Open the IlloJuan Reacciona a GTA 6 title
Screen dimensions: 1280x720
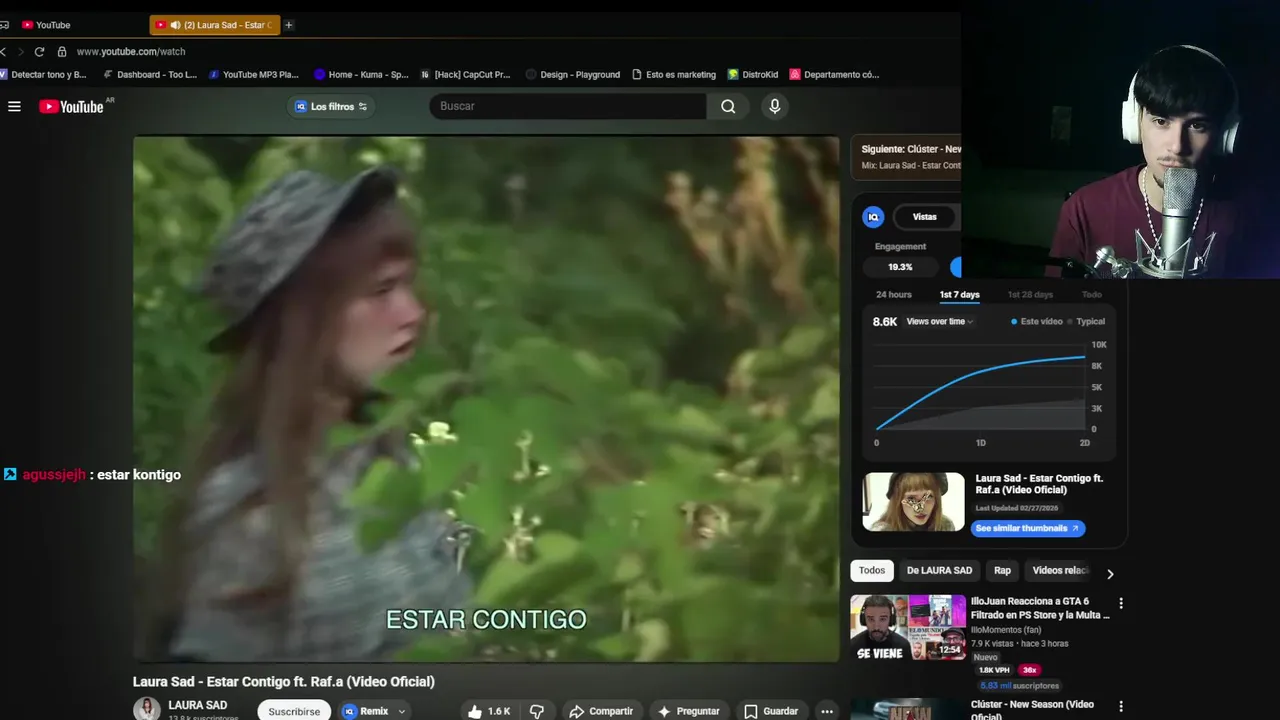(x=1040, y=608)
